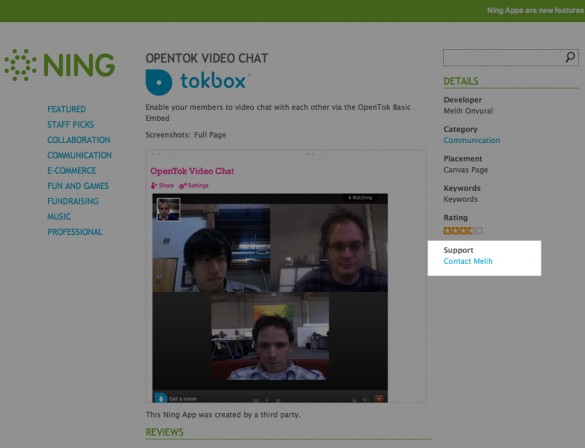The height and width of the screenshot is (448, 585).
Task: Click the Ning logo
Action: click(x=60, y=65)
